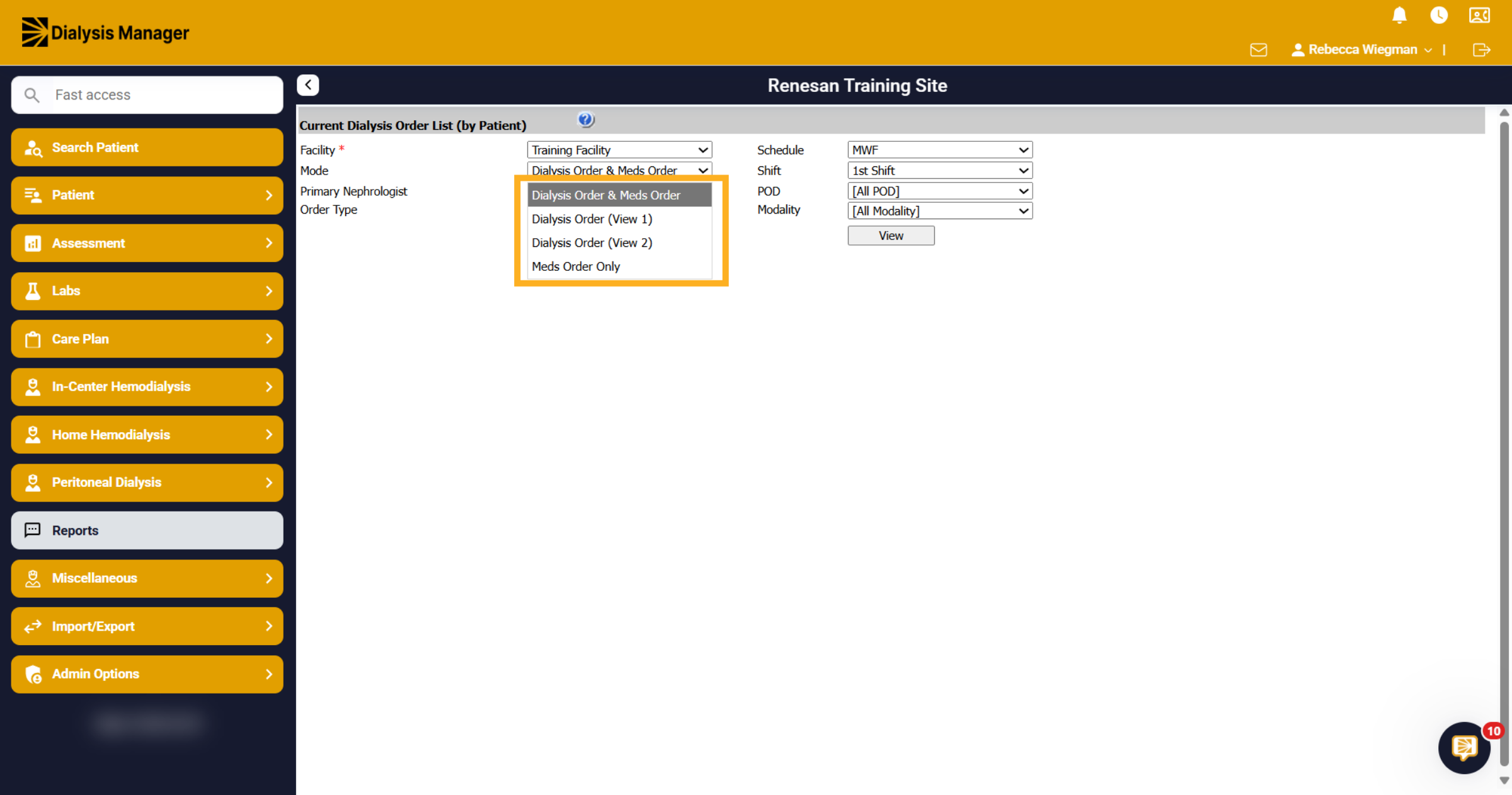The image size is (1512, 795).
Task: Click the Reports message icon
Action: [33, 530]
